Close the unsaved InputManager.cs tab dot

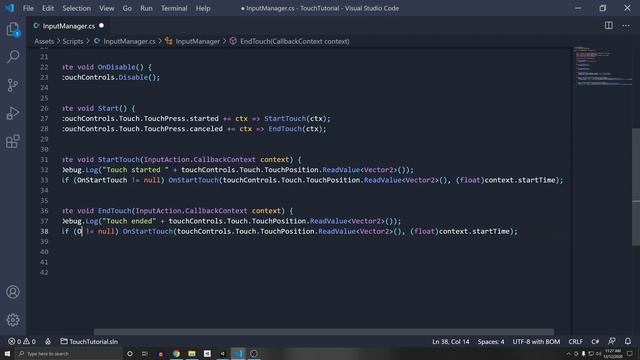click(x=101, y=25)
